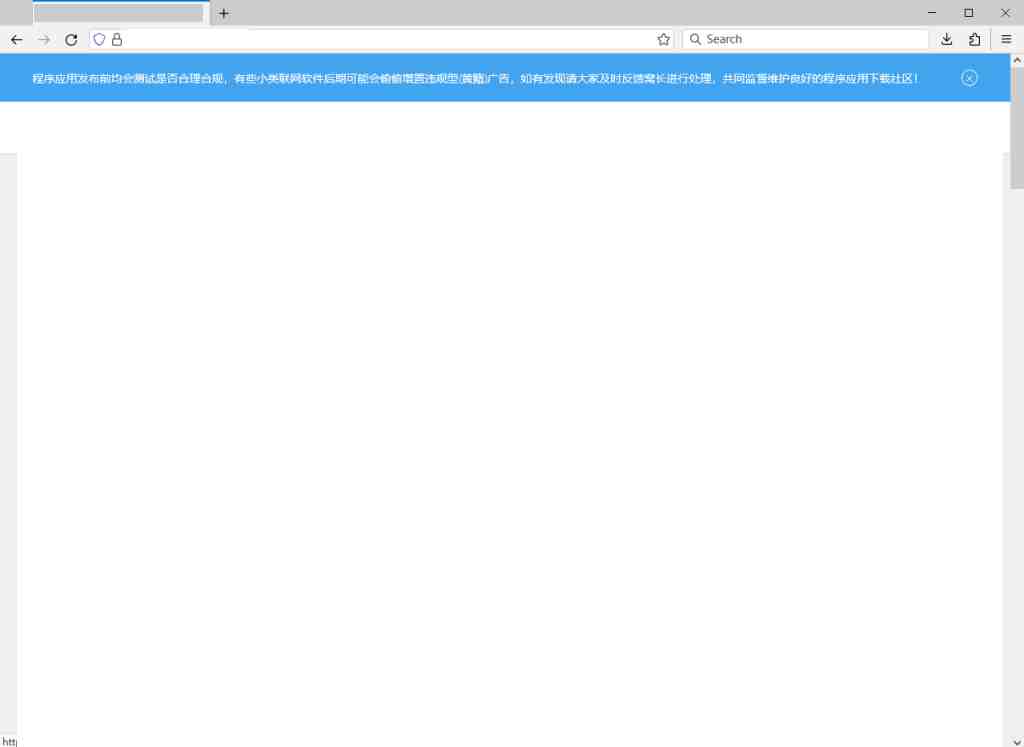Dismiss the blue notice banner

[969, 77]
